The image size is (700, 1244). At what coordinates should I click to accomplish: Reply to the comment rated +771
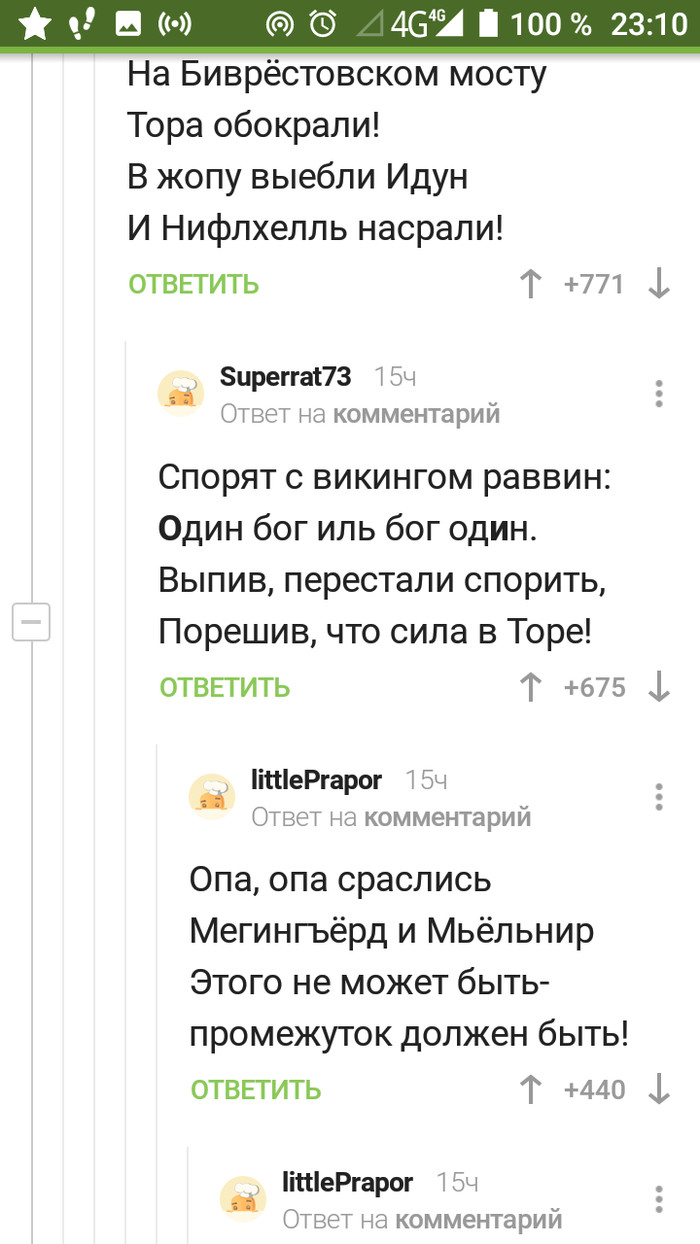[194, 285]
